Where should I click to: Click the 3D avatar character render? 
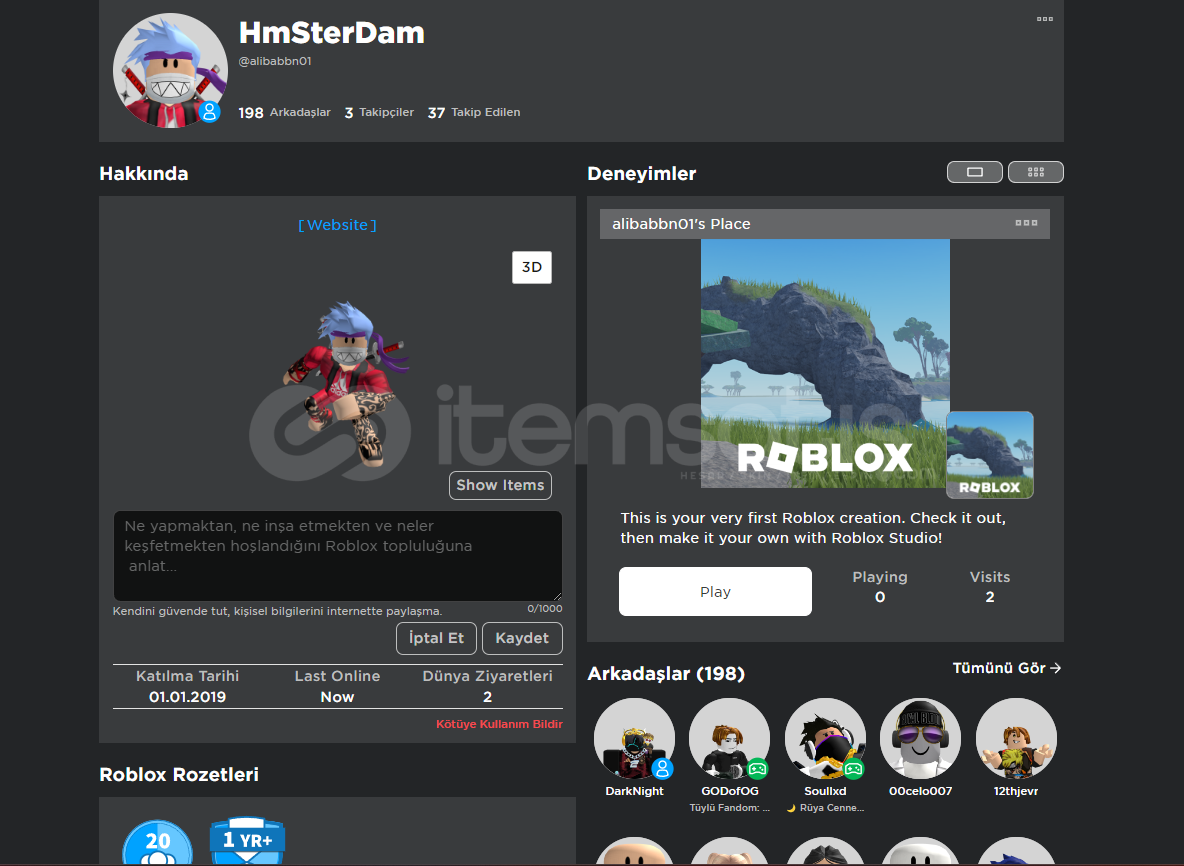click(346, 384)
